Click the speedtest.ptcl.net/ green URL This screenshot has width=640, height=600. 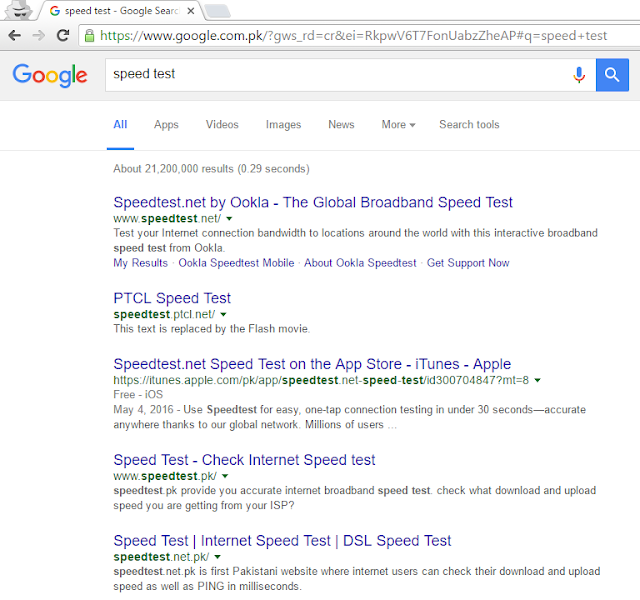(164, 315)
